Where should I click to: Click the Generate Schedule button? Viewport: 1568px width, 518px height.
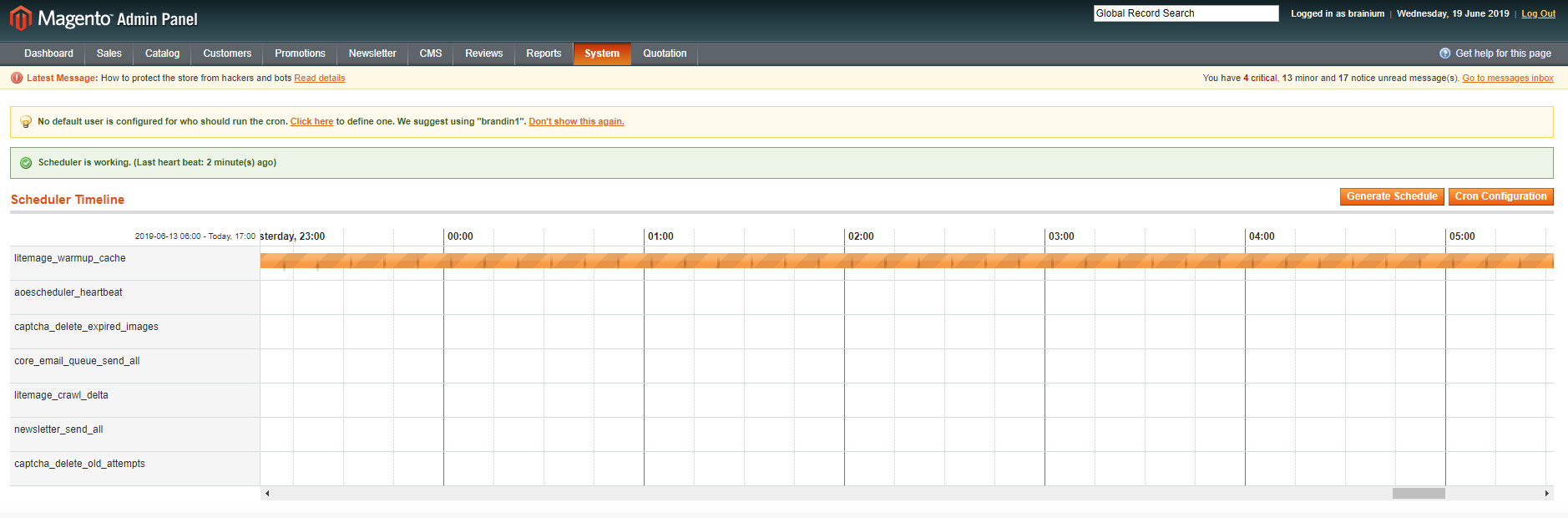click(1392, 196)
